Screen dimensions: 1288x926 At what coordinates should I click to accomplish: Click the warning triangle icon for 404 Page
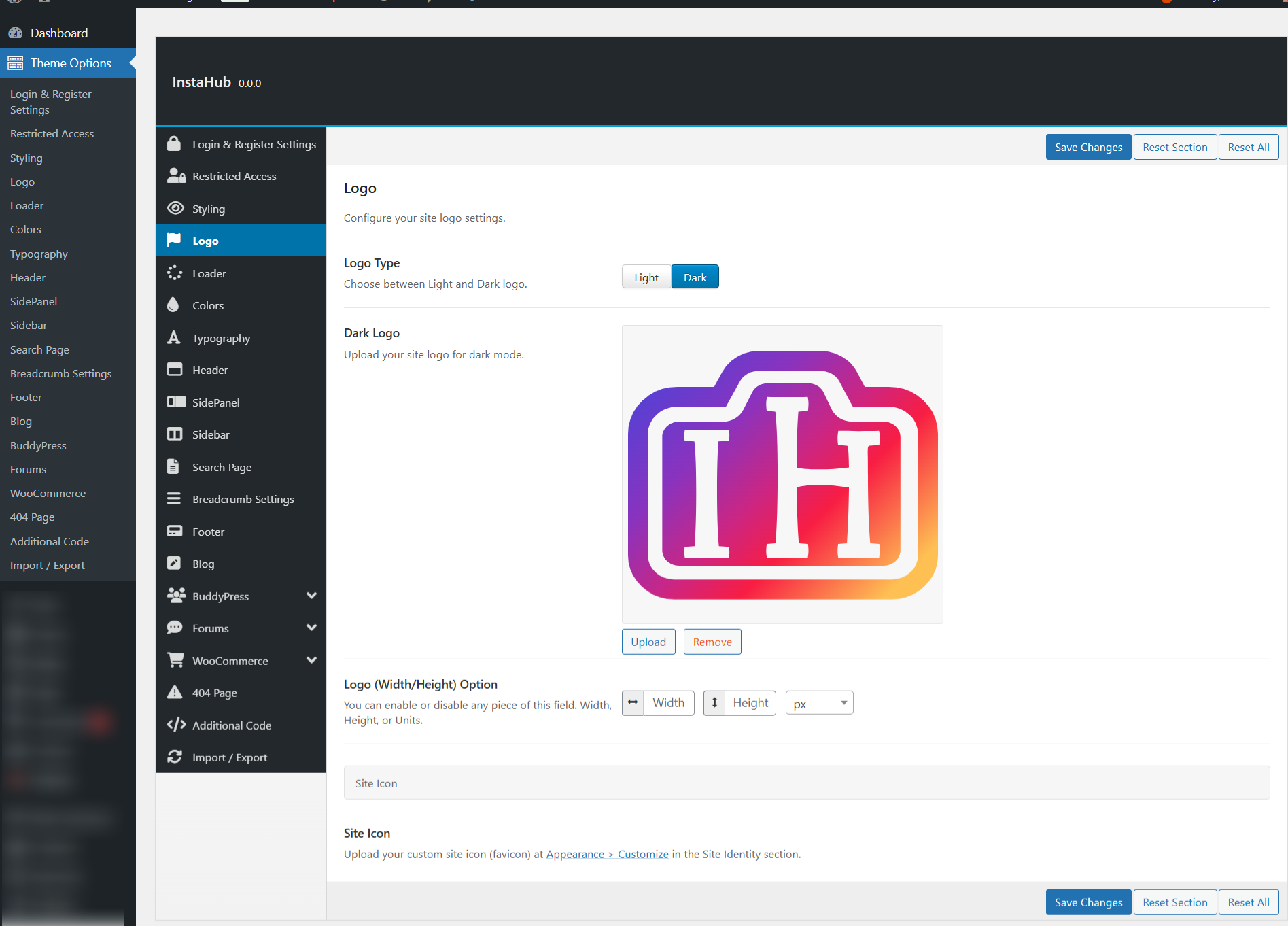click(x=175, y=692)
